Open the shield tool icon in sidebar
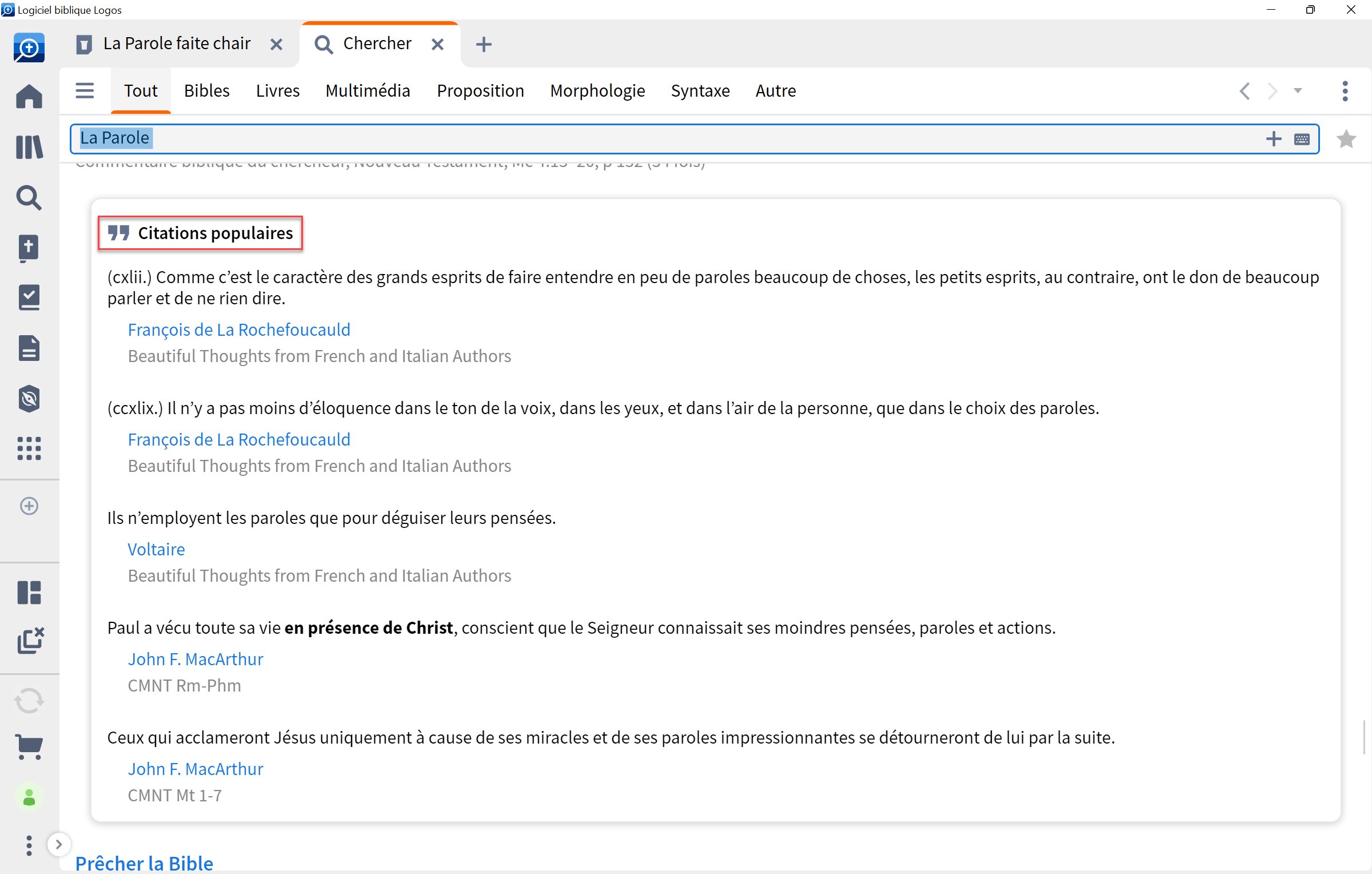Image resolution: width=1372 pixels, height=874 pixels. click(x=29, y=399)
